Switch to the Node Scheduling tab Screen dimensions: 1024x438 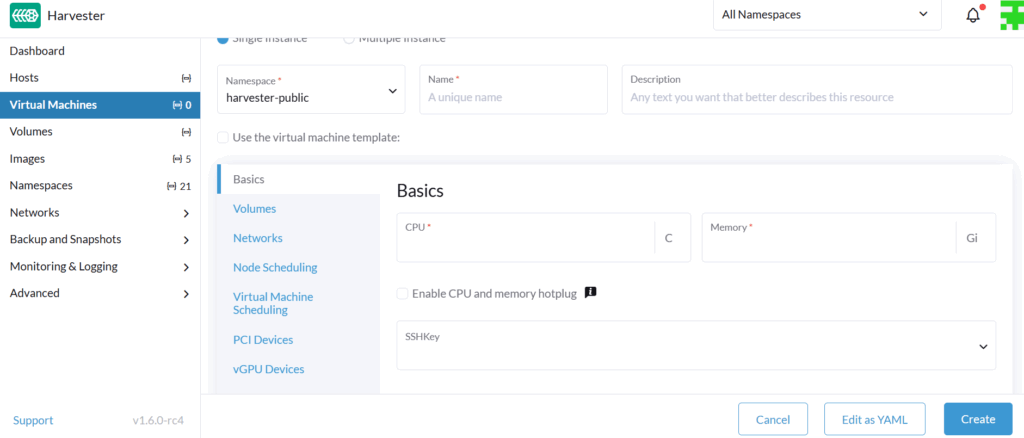tap(275, 268)
